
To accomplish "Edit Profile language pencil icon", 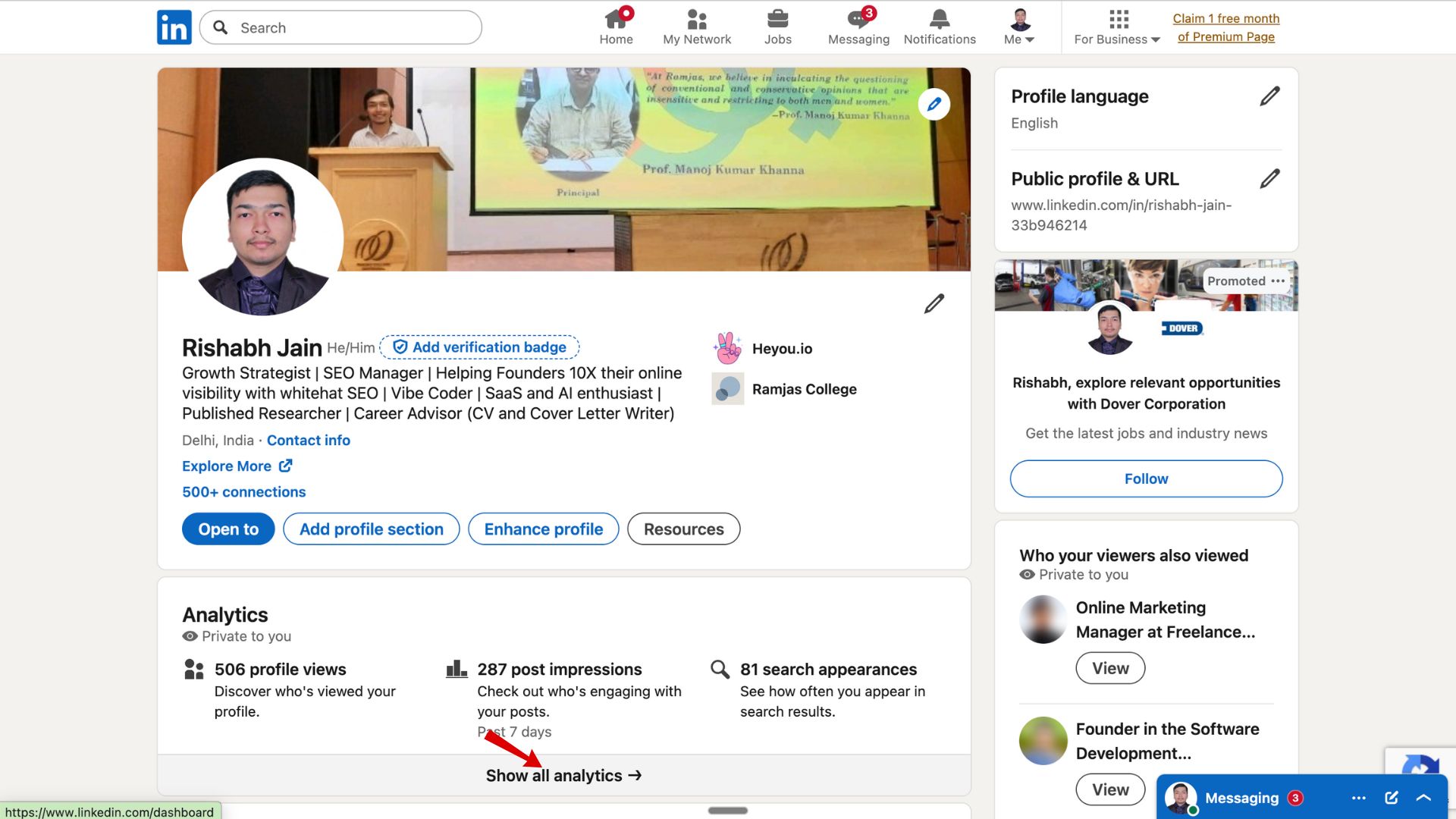I will click(1269, 96).
